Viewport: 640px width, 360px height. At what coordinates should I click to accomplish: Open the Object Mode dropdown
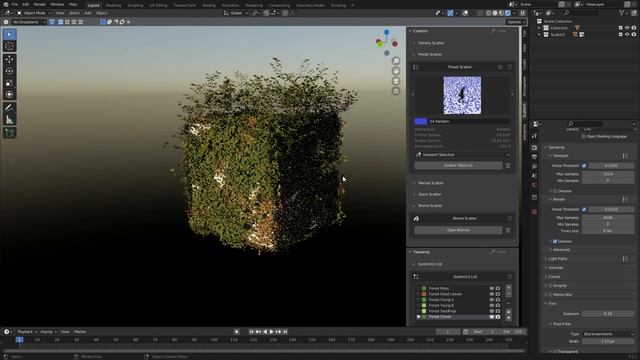click(x=34, y=13)
